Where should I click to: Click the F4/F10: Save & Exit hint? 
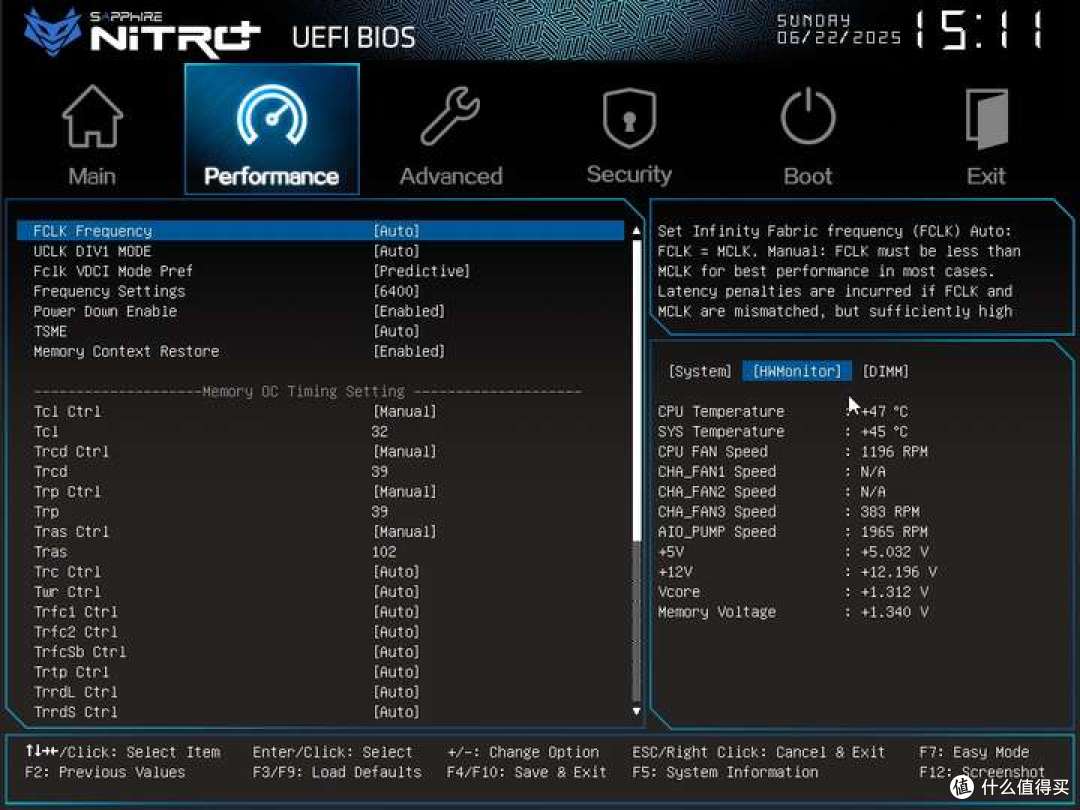tap(527, 771)
